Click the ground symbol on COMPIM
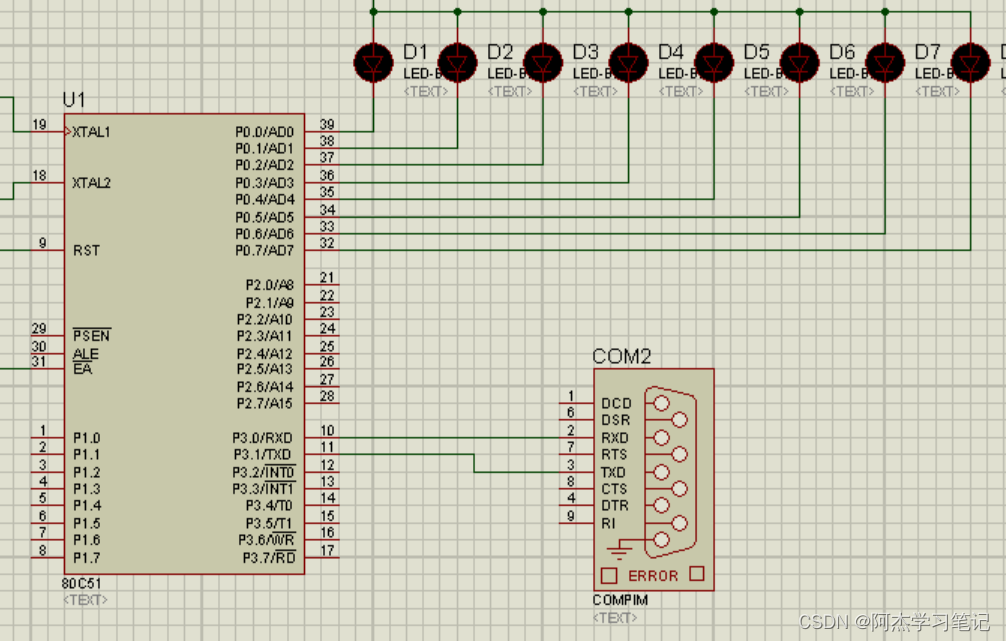Image resolution: width=1006 pixels, height=641 pixels. point(621,547)
